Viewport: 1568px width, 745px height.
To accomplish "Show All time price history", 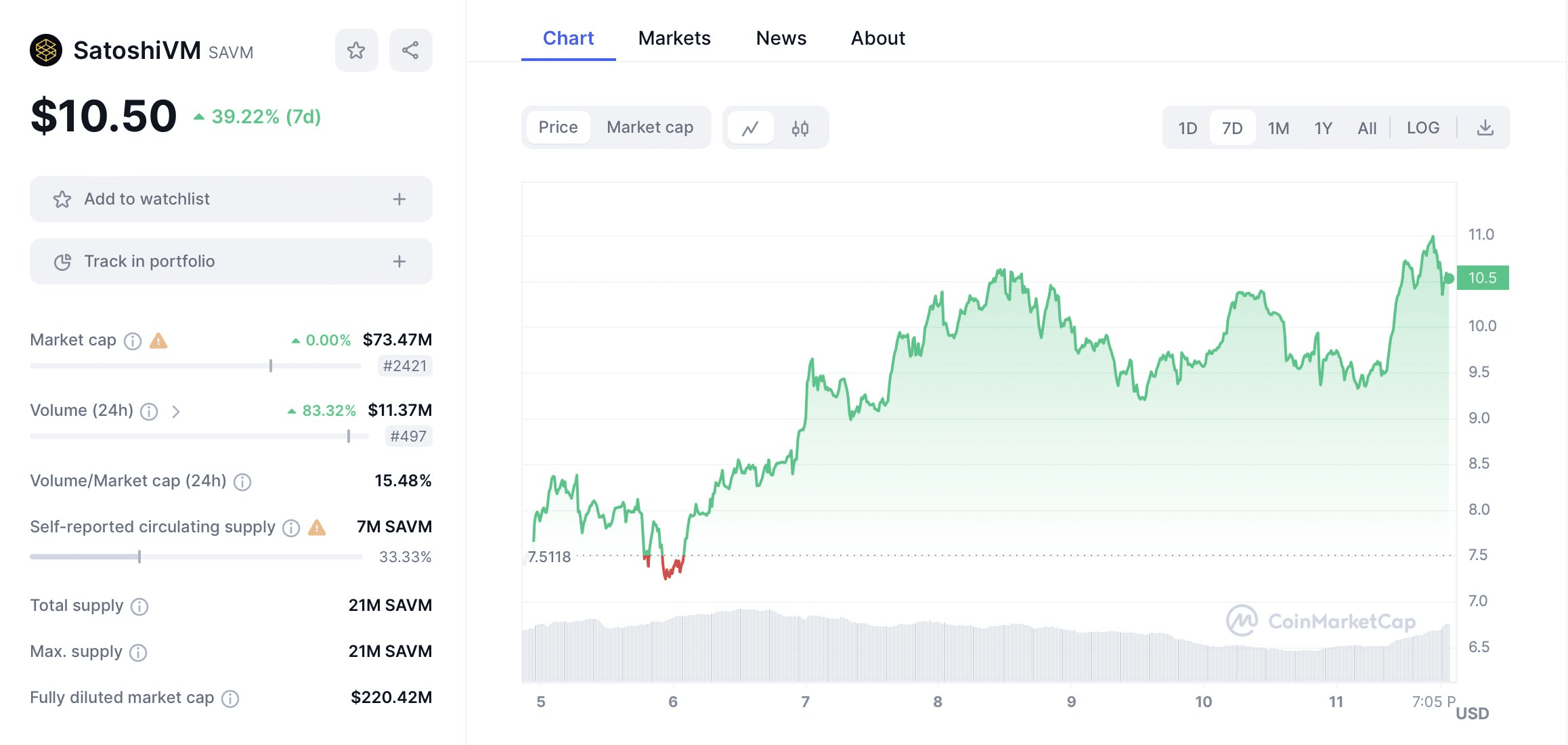I will [x=1367, y=128].
